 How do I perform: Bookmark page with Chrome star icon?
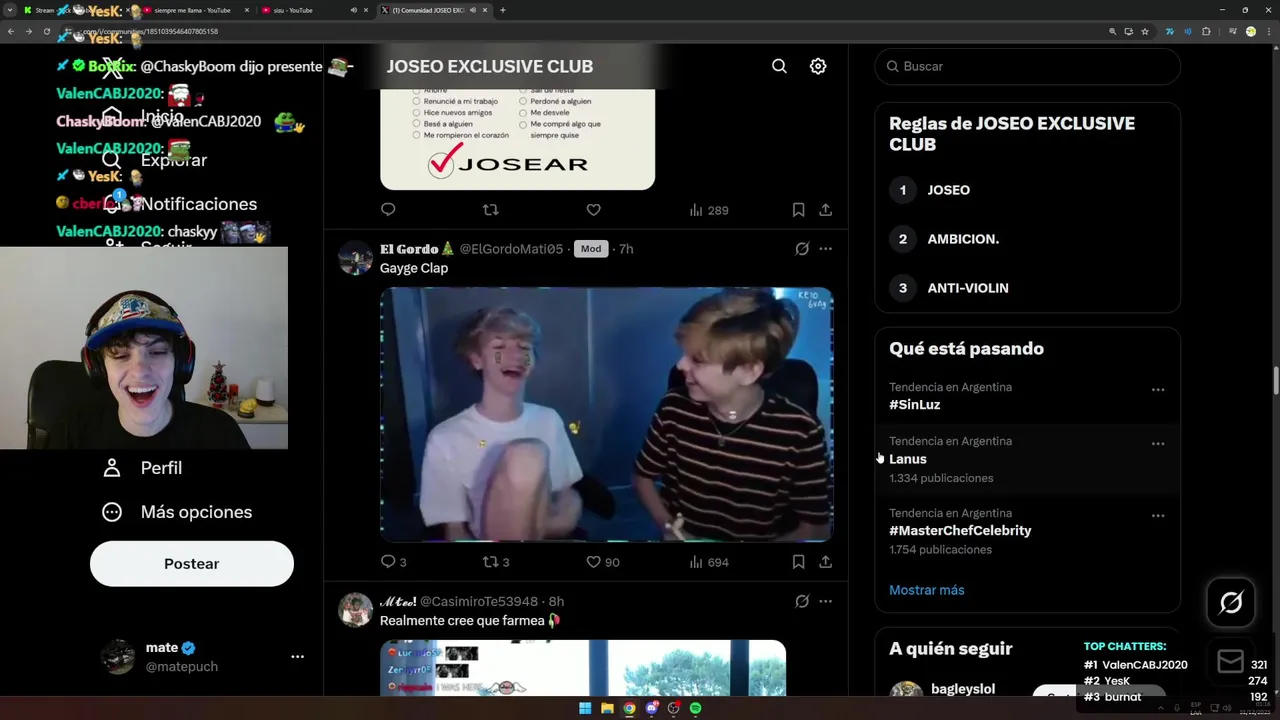(1145, 31)
